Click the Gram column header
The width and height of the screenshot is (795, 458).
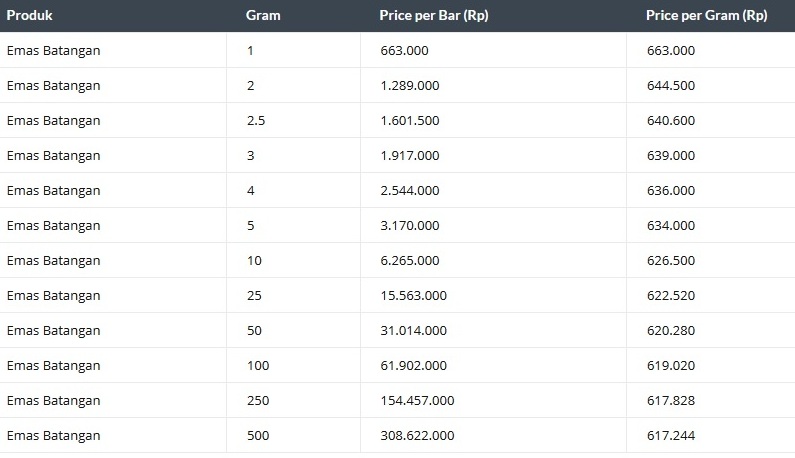point(263,15)
